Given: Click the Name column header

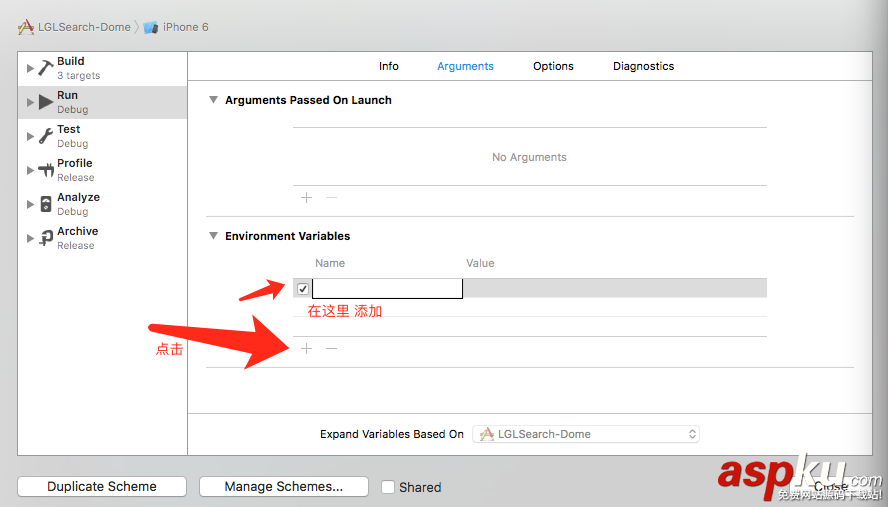Looking at the screenshot, I should pyautogui.click(x=330, y=263).
